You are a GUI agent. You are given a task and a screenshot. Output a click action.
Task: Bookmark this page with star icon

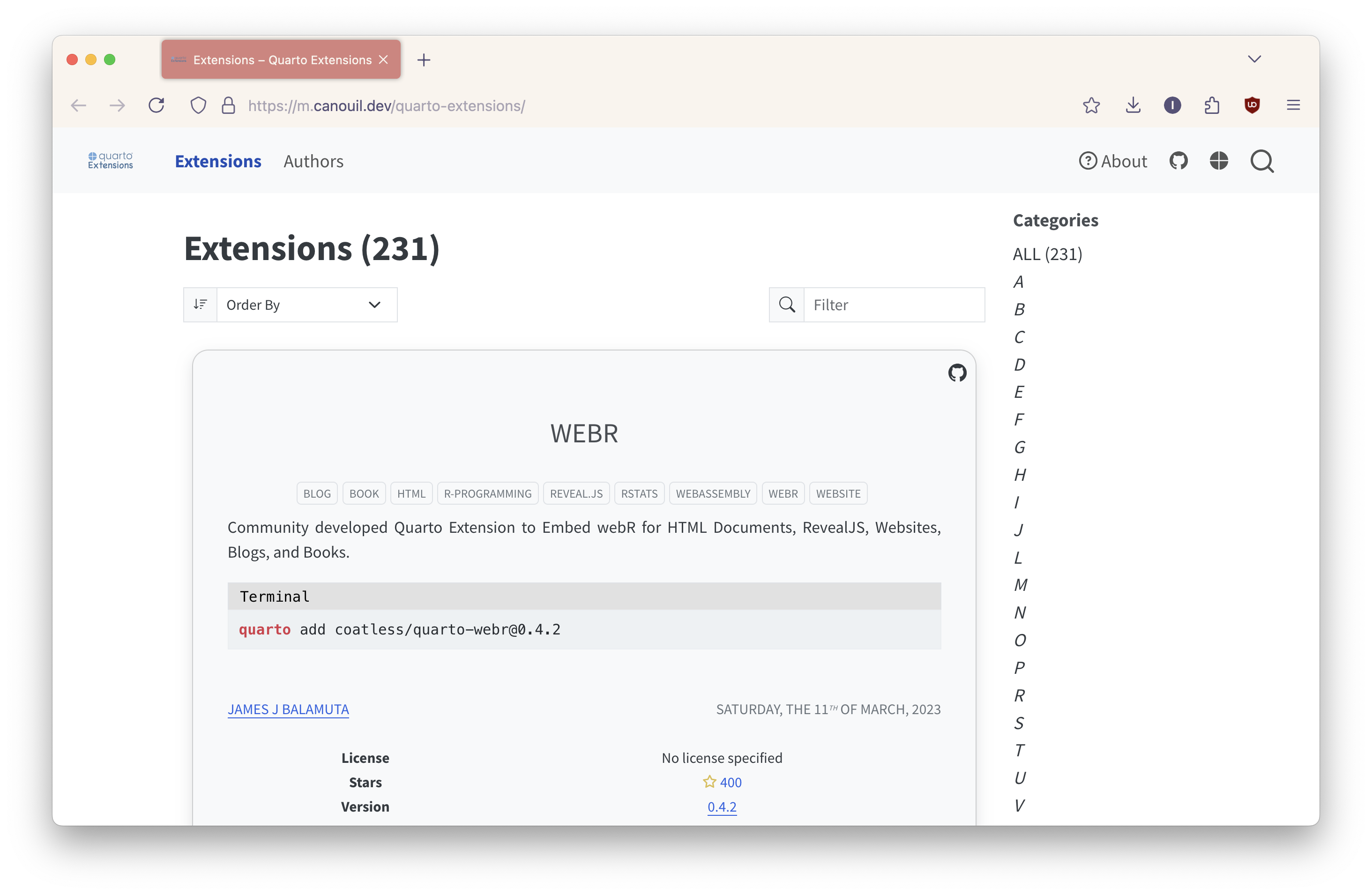(x=1091, y=105)
